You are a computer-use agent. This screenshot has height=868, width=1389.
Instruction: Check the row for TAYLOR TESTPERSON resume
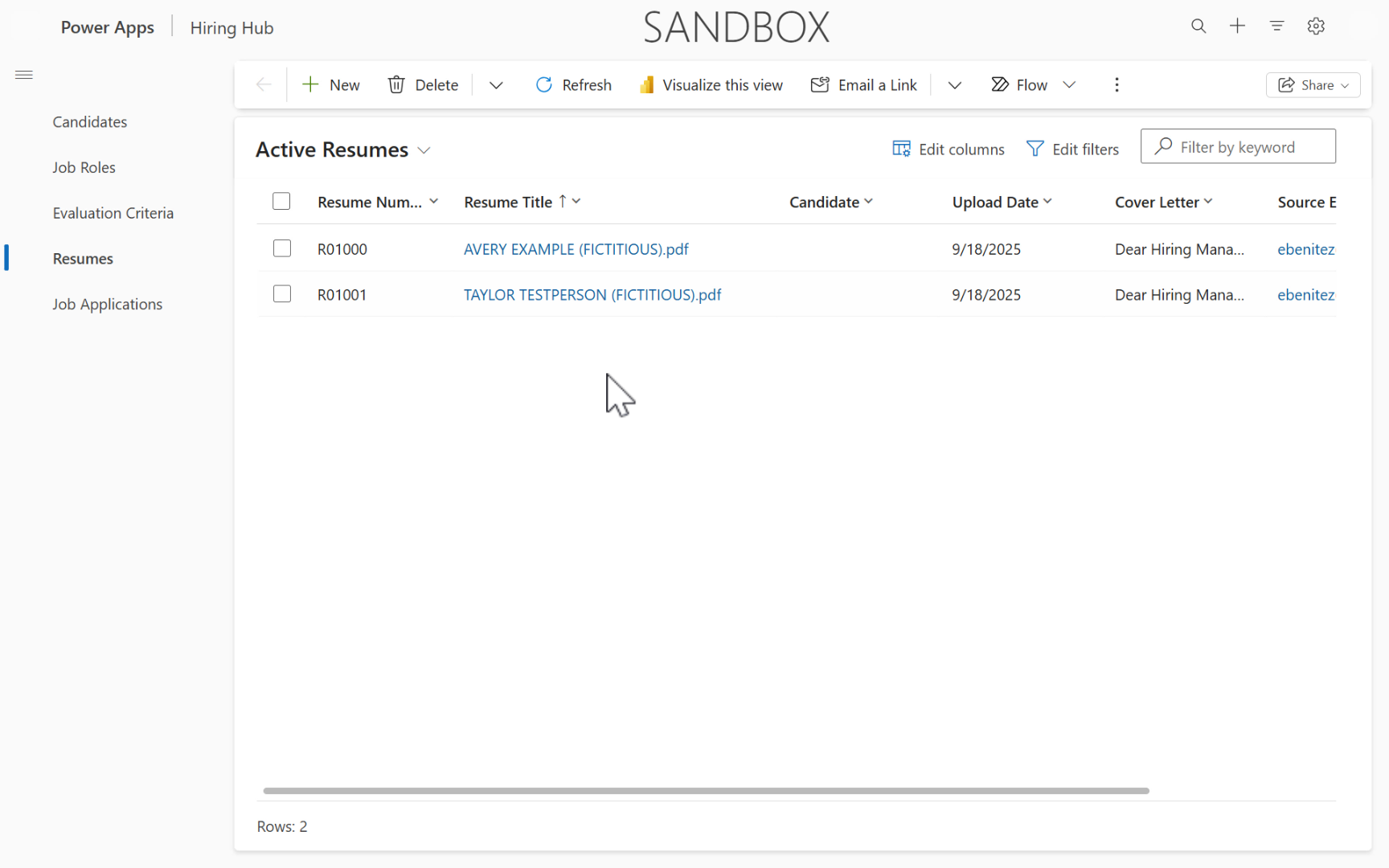282,293
